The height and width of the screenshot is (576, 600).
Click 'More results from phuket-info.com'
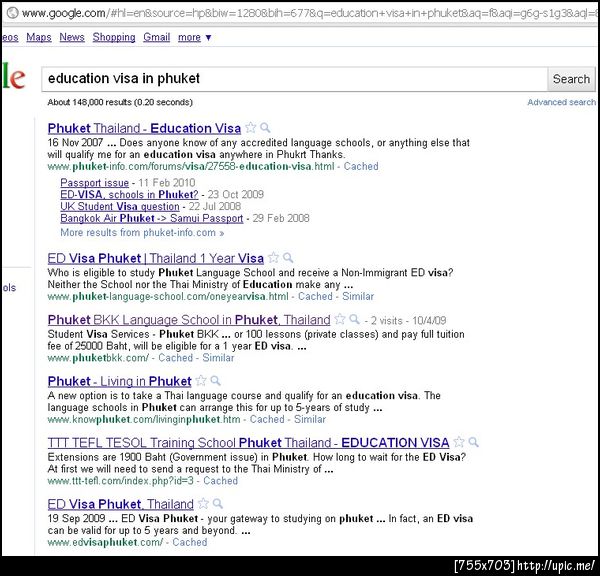point(142,232)
